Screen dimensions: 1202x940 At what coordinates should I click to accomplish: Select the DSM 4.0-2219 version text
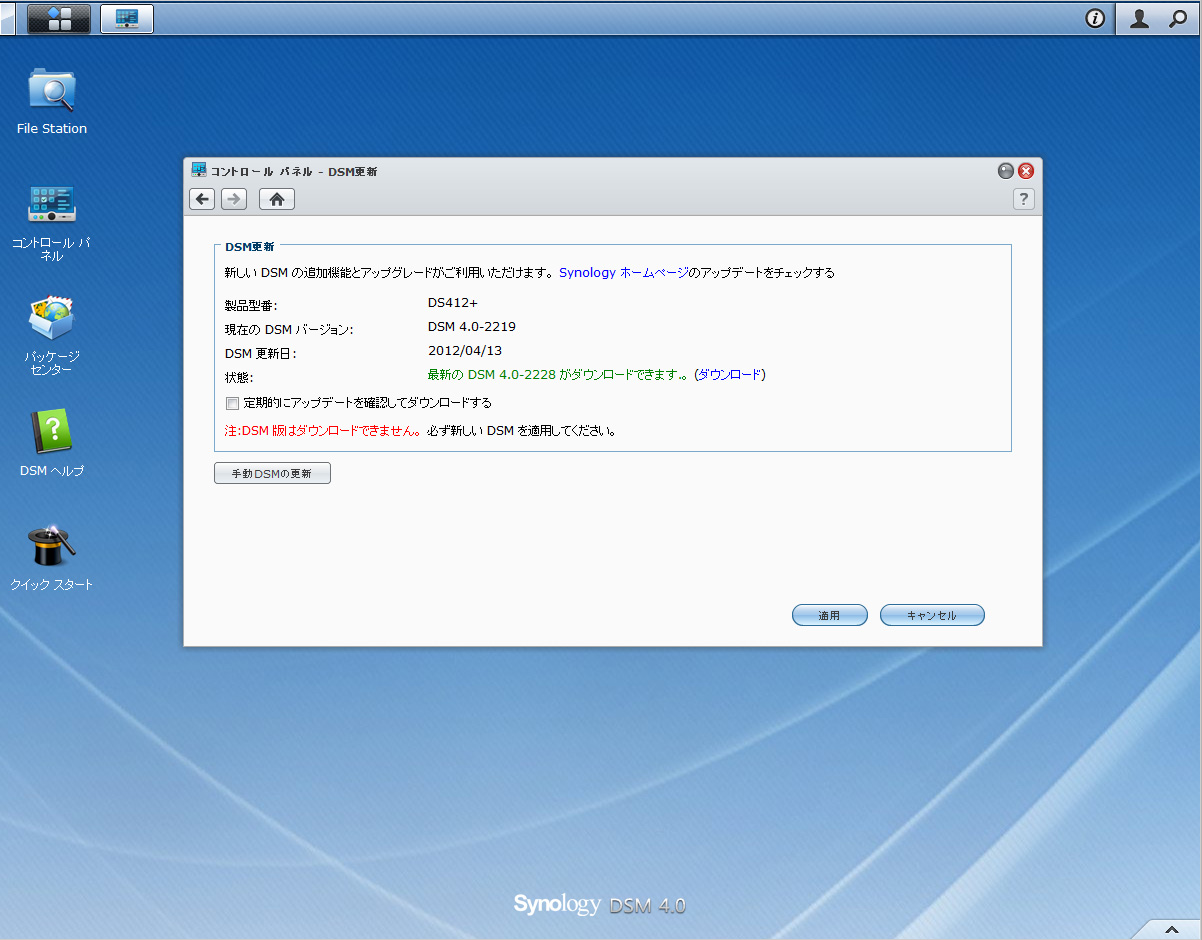(x=472, y=327)
